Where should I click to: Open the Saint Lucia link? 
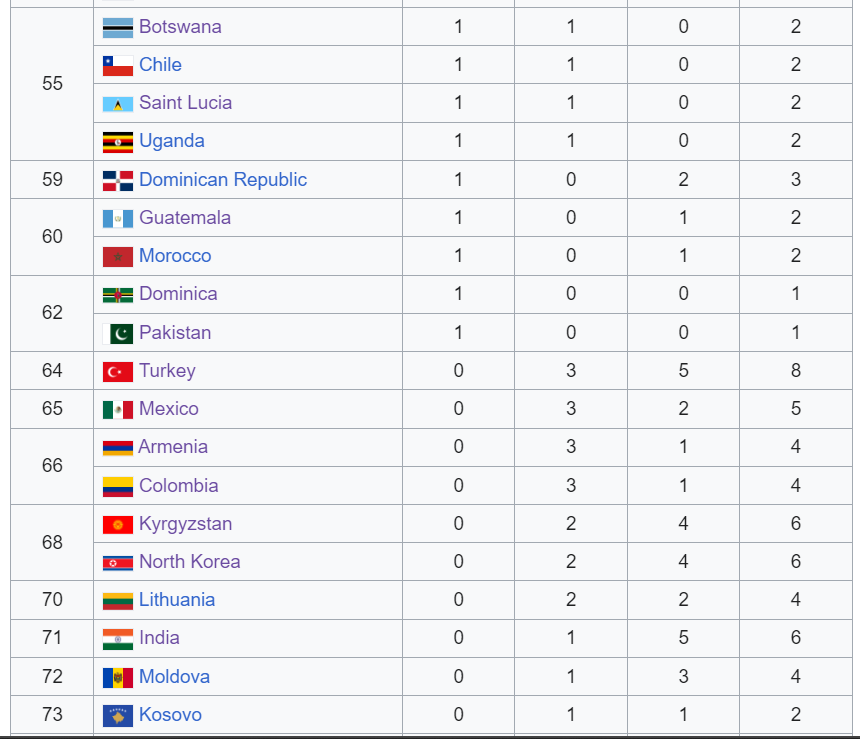pos(185,103)
